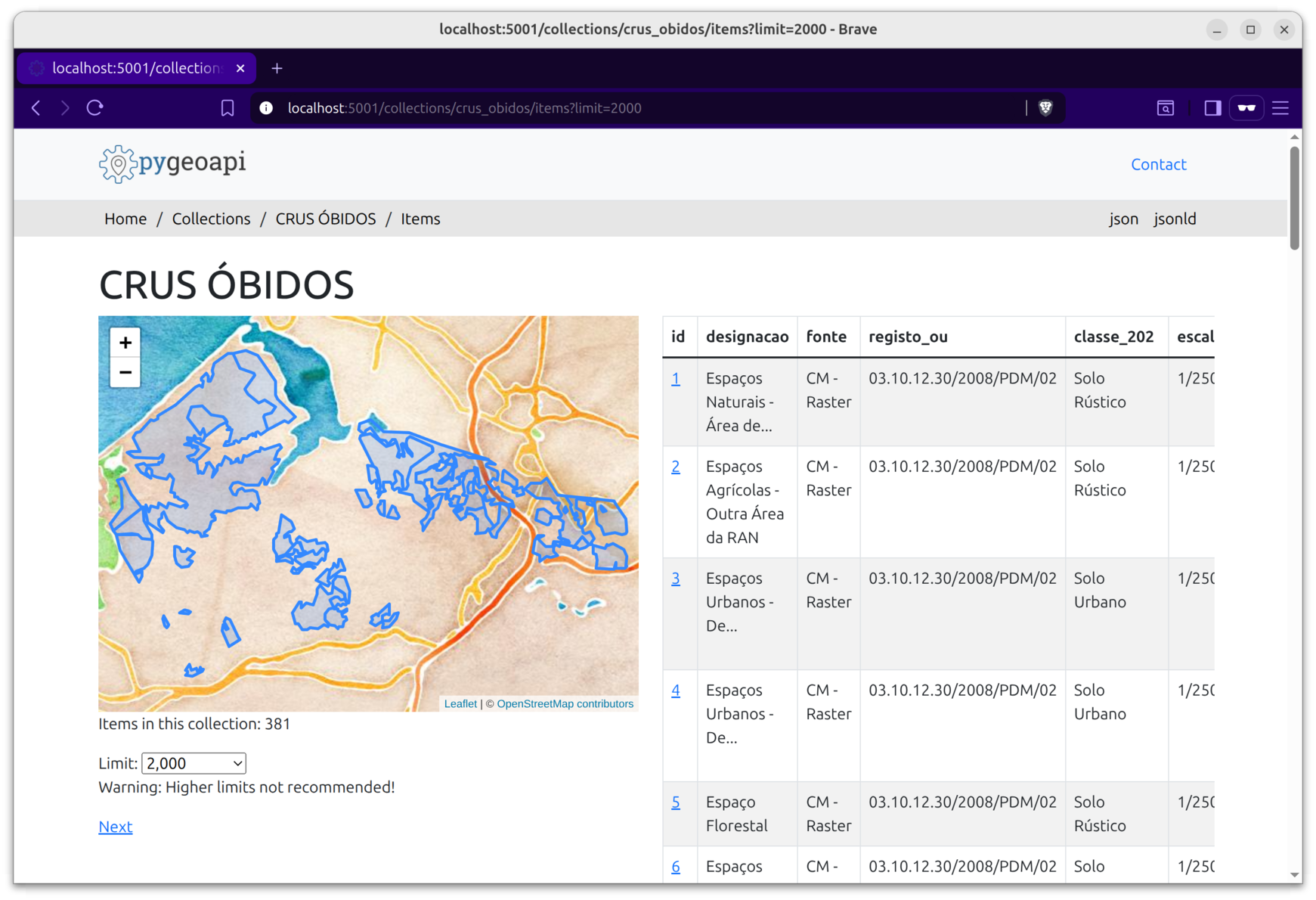Image resolution: width=1316 pixels, height=900 pixels.
Task: Bookmark this page with the bookmark icon
Action: (228, 108)
